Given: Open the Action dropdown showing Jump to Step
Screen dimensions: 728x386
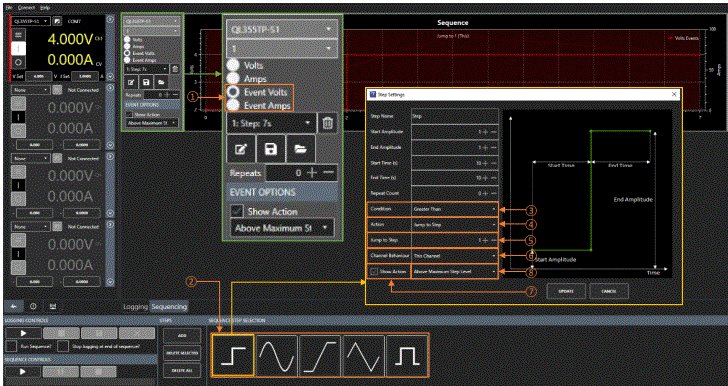Looking at the screenshot, I should click(x=455, y=225).
